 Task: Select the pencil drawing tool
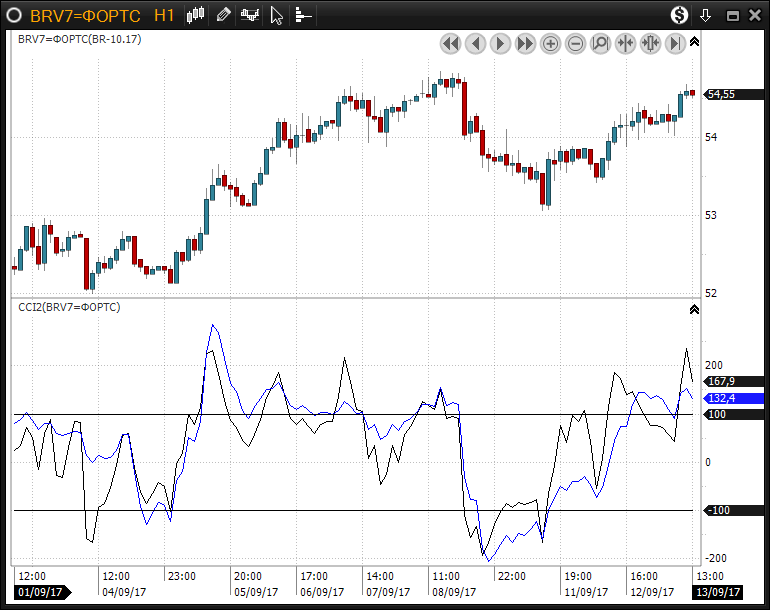tap(223, 15)
